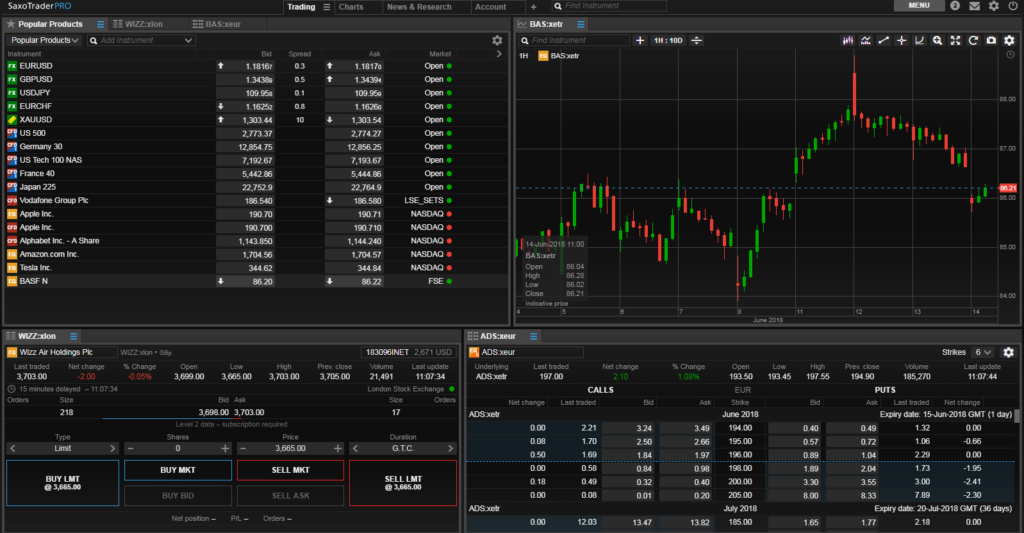This screenshot has height=533, width=1024.
Task: Click the options chain vertical scrollbar
Action: point(1017,418)
